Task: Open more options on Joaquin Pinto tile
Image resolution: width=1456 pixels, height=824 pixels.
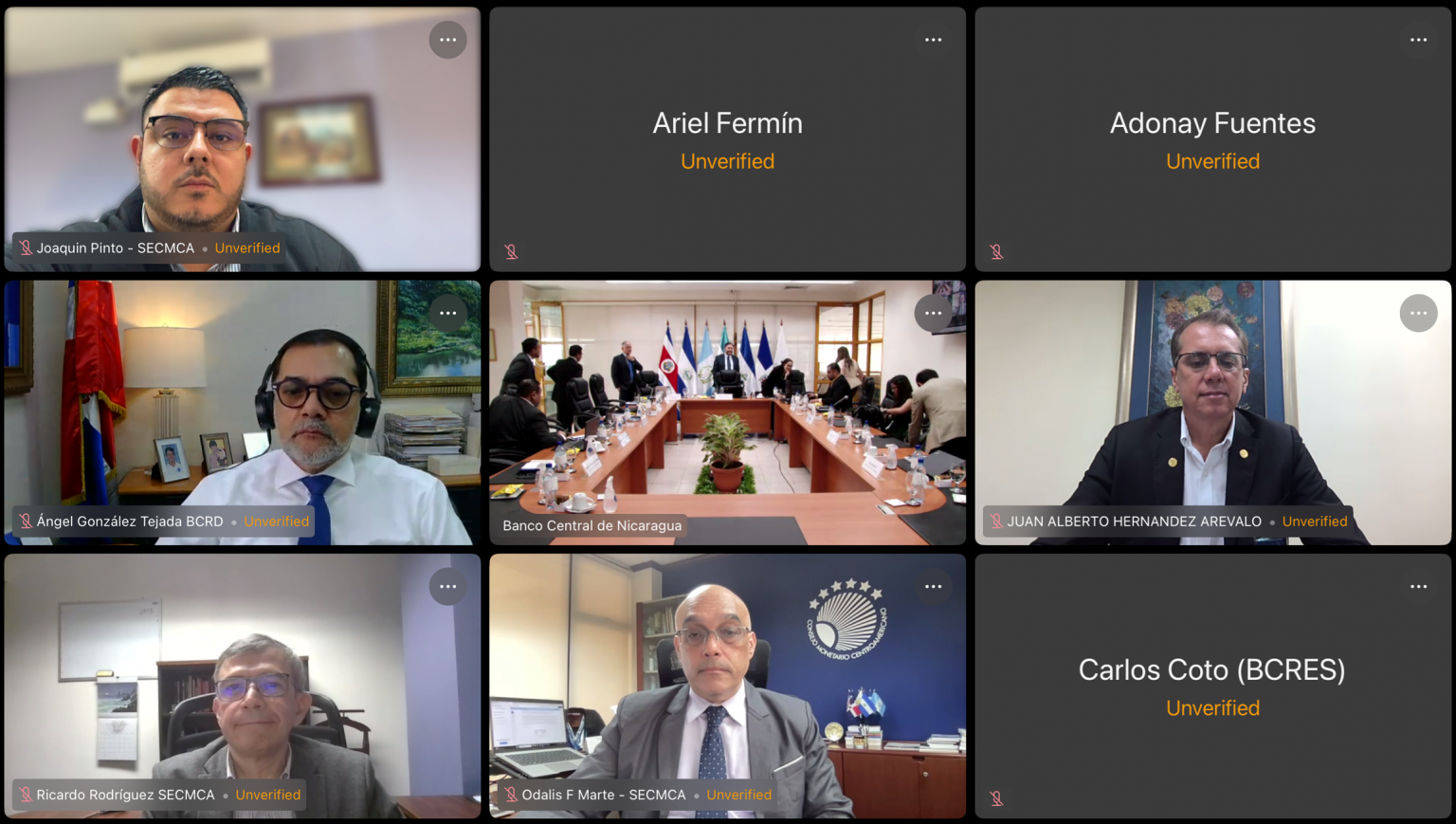Action: (447, 40)
